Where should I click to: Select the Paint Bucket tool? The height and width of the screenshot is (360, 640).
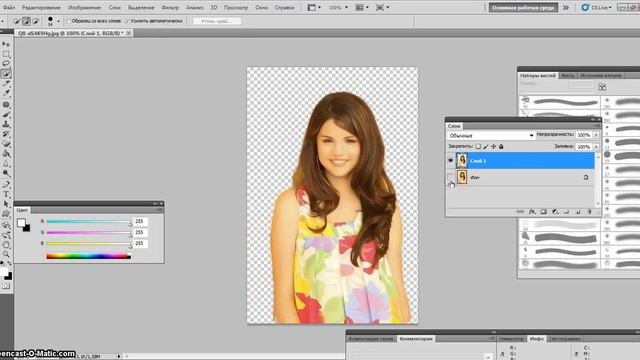6,154
